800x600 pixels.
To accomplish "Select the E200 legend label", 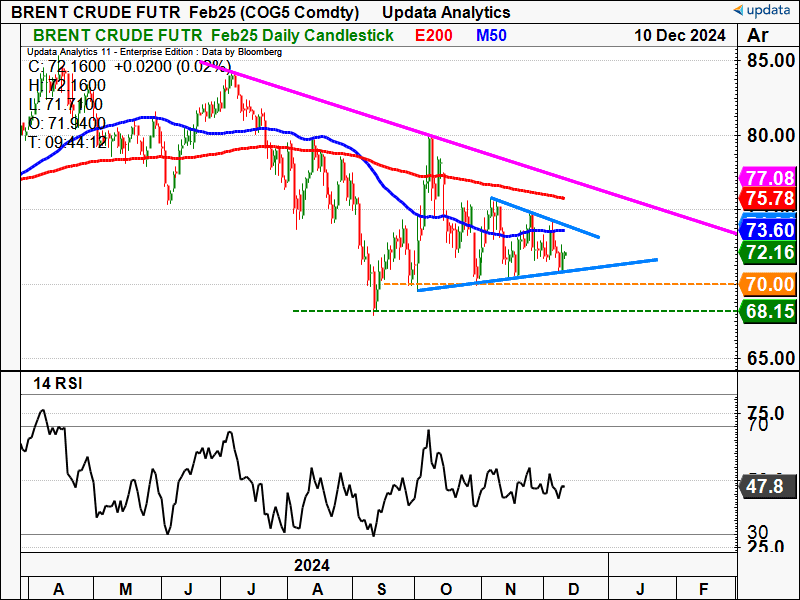I will tap(433, 35).
